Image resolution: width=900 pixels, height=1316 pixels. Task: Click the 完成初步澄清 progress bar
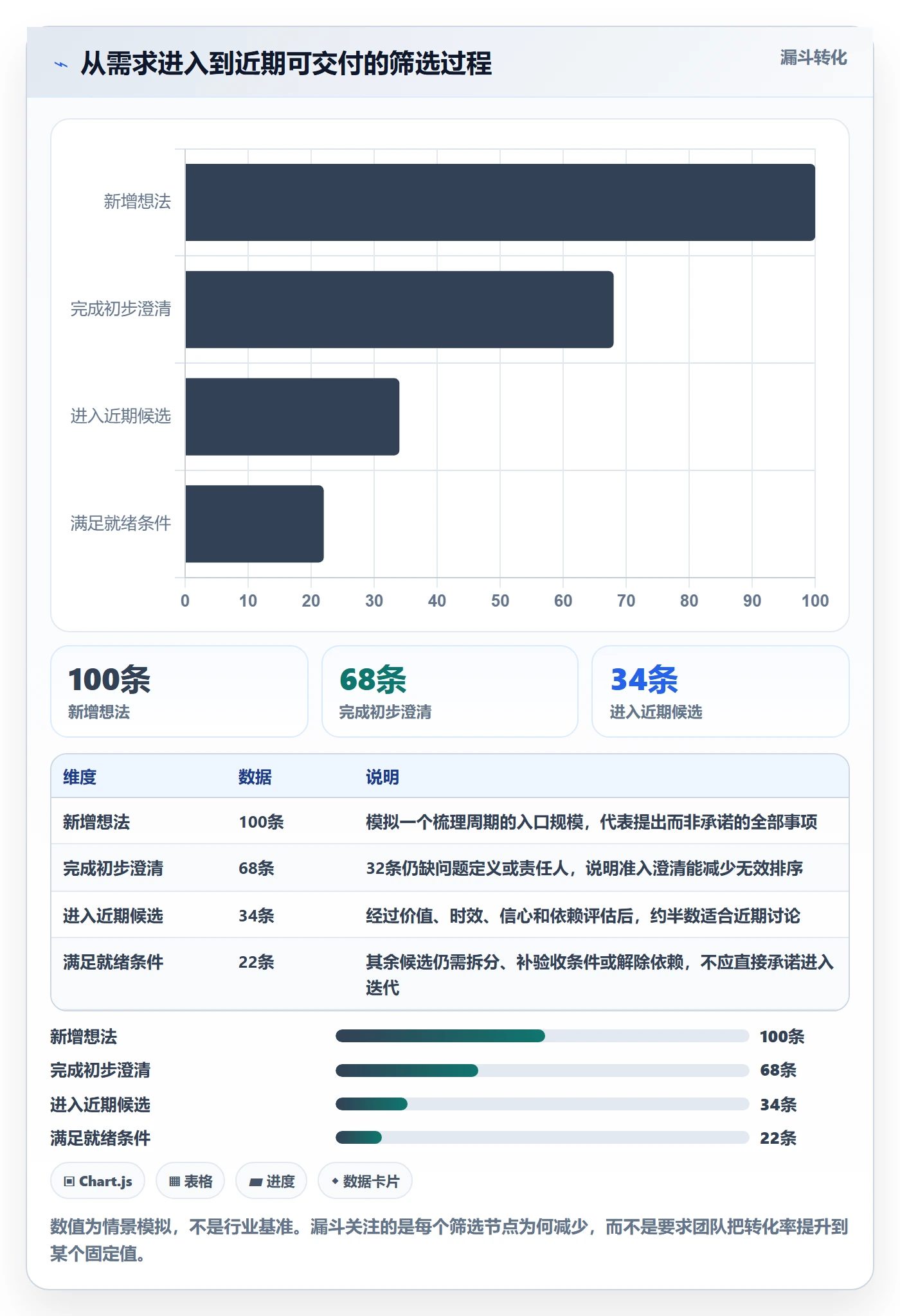click(542, 1070)
